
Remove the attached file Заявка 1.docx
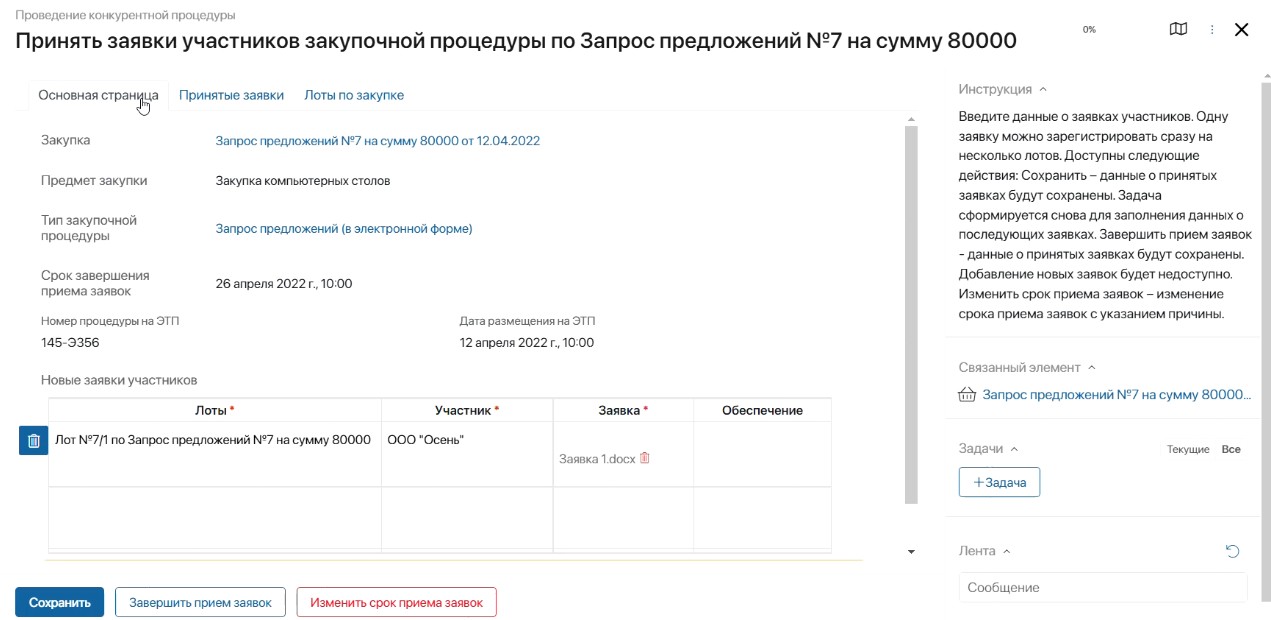645,458
